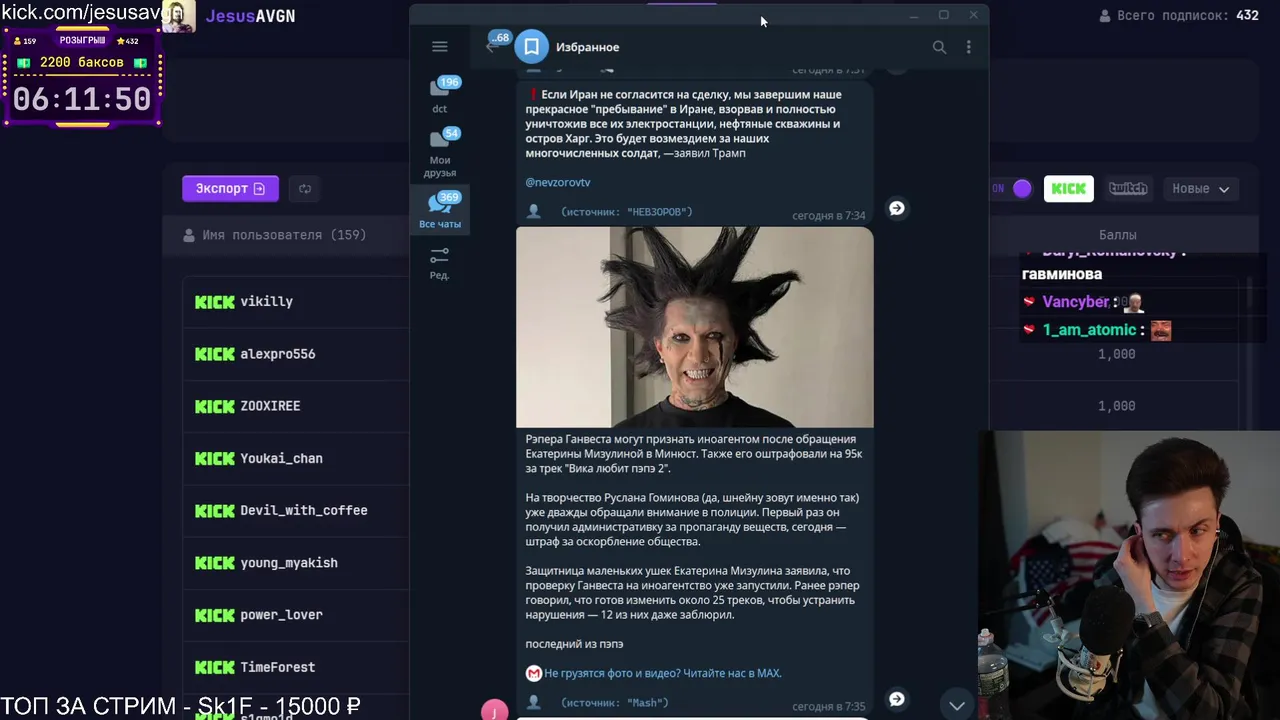Click the streamer webcam feed
This screenshot has height=720, width=1280.
click(1129, 575)
